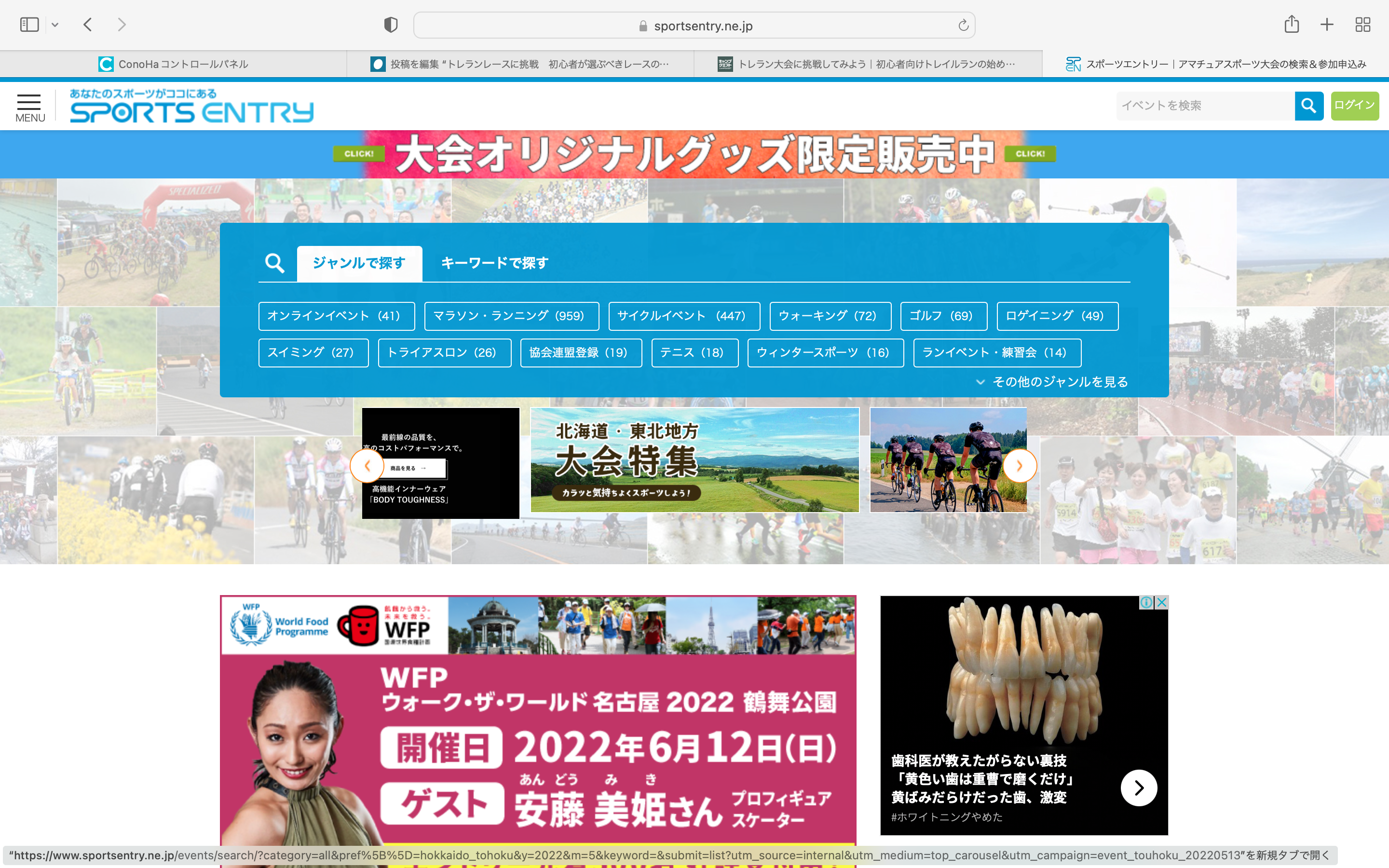This screenshot has width=1389, height=868.
Task: Select the ジャンルで探す tab
Action: [359, 263]
